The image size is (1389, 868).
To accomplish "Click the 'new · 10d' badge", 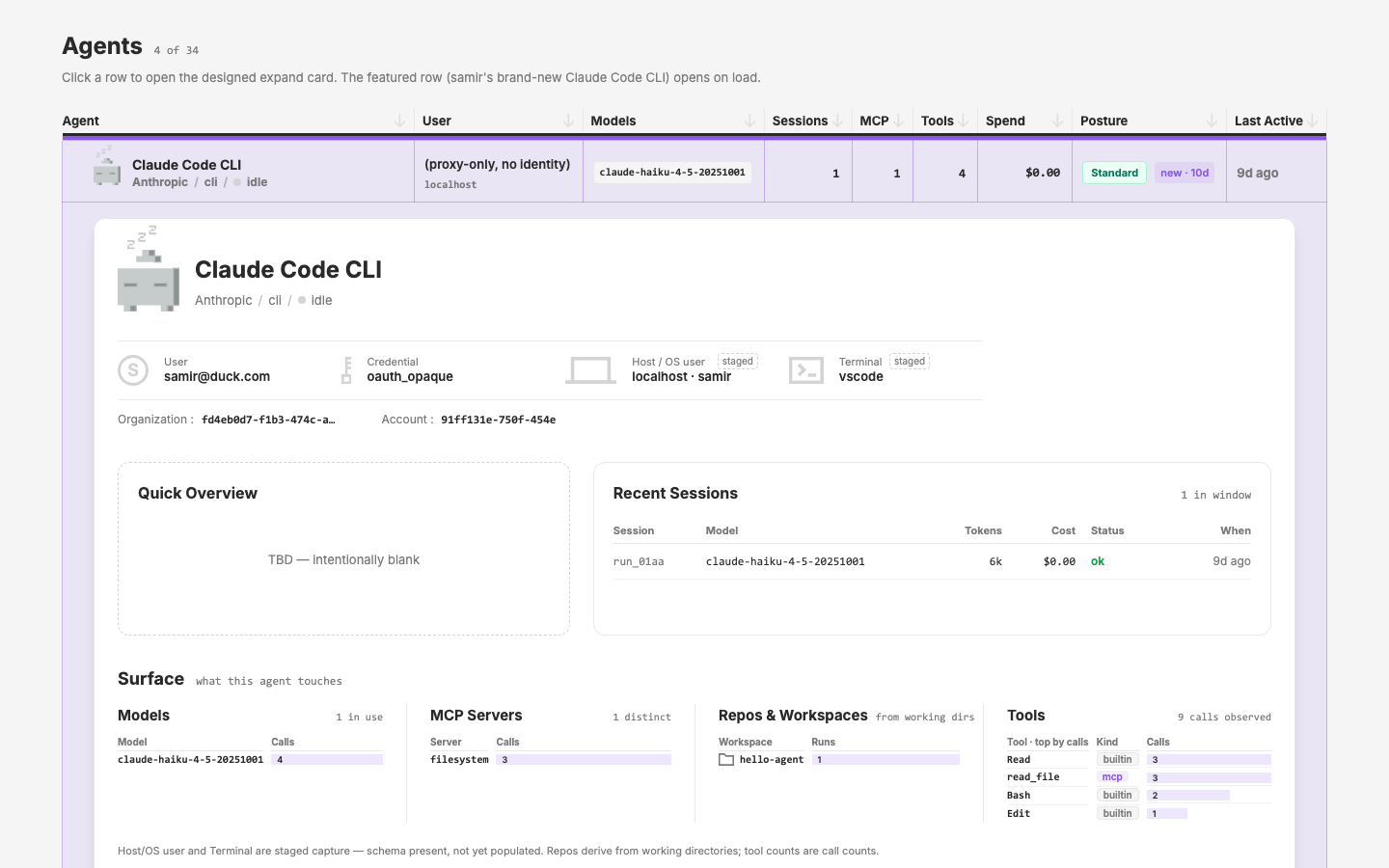I will 1185,173.
